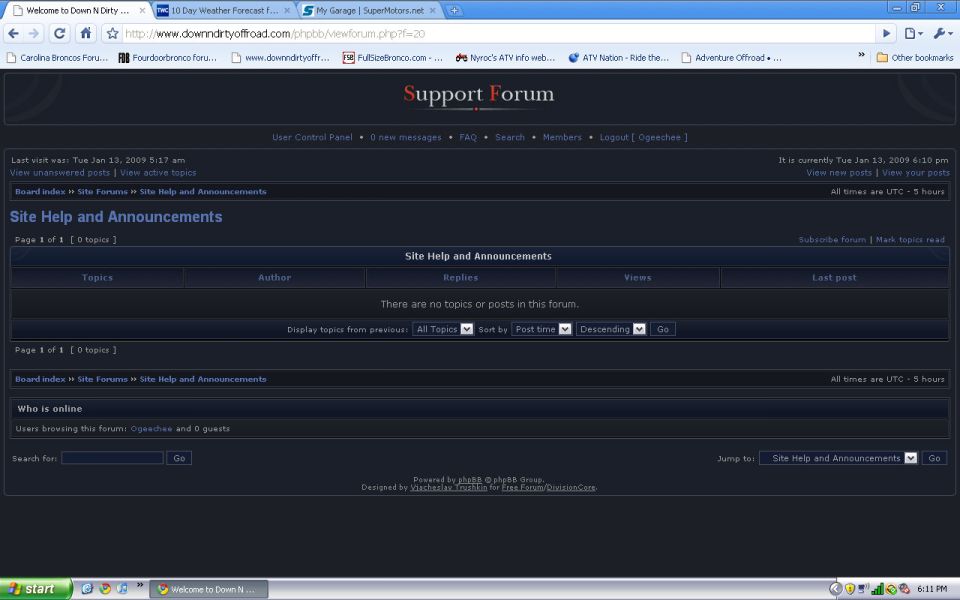This screenshot has width=960, height=600.
Task: Launch Chrome from quick launch bar
Action: click(x=105, y=588)
